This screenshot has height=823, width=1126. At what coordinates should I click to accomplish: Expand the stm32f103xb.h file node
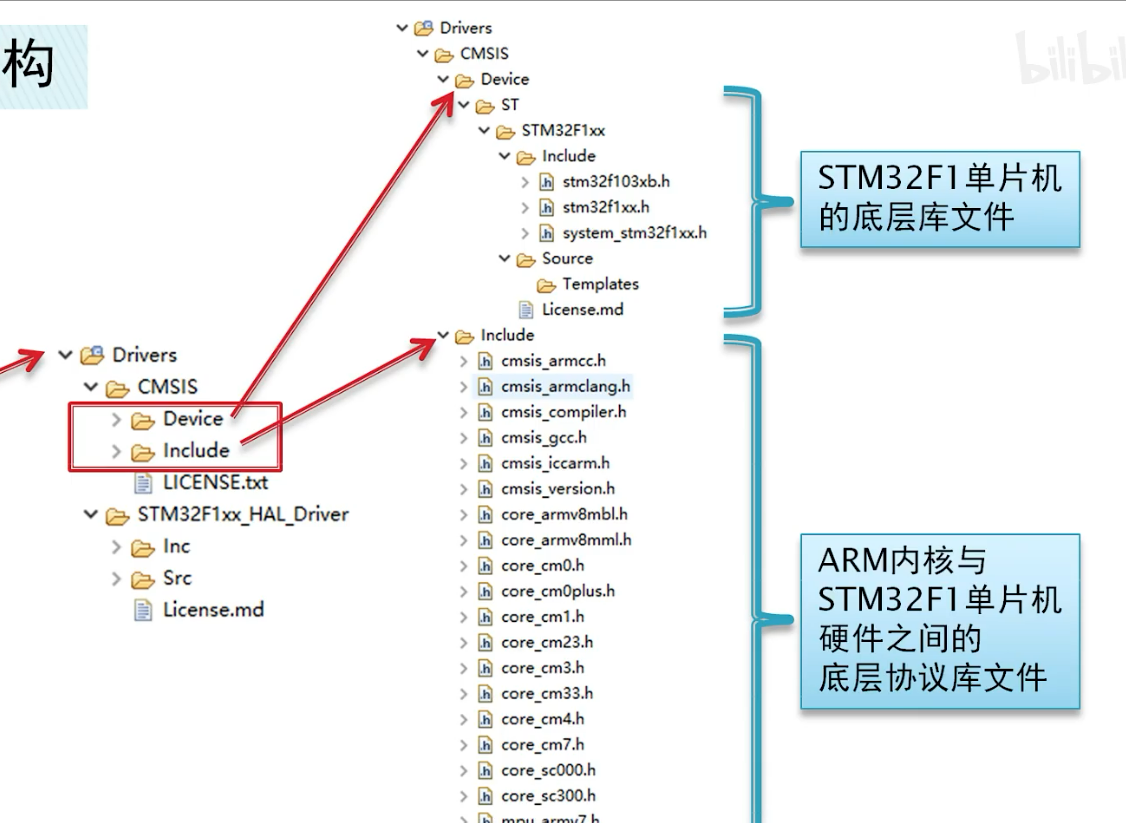pos(526,182)
